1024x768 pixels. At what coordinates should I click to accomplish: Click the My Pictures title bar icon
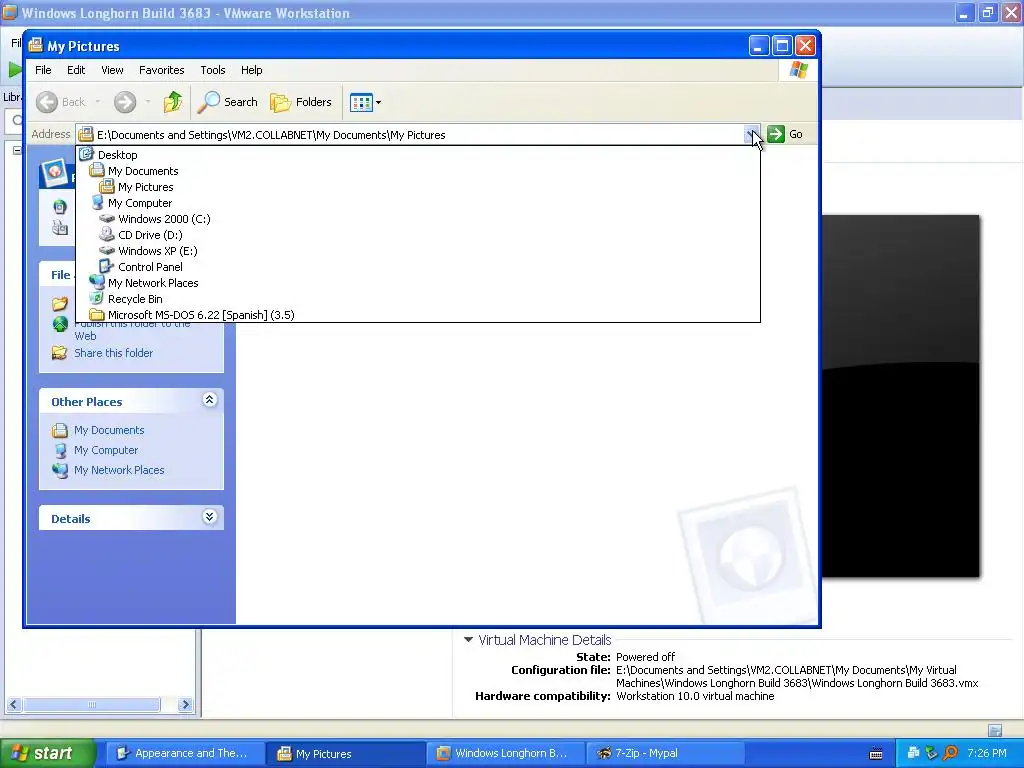tap(35, 45)
